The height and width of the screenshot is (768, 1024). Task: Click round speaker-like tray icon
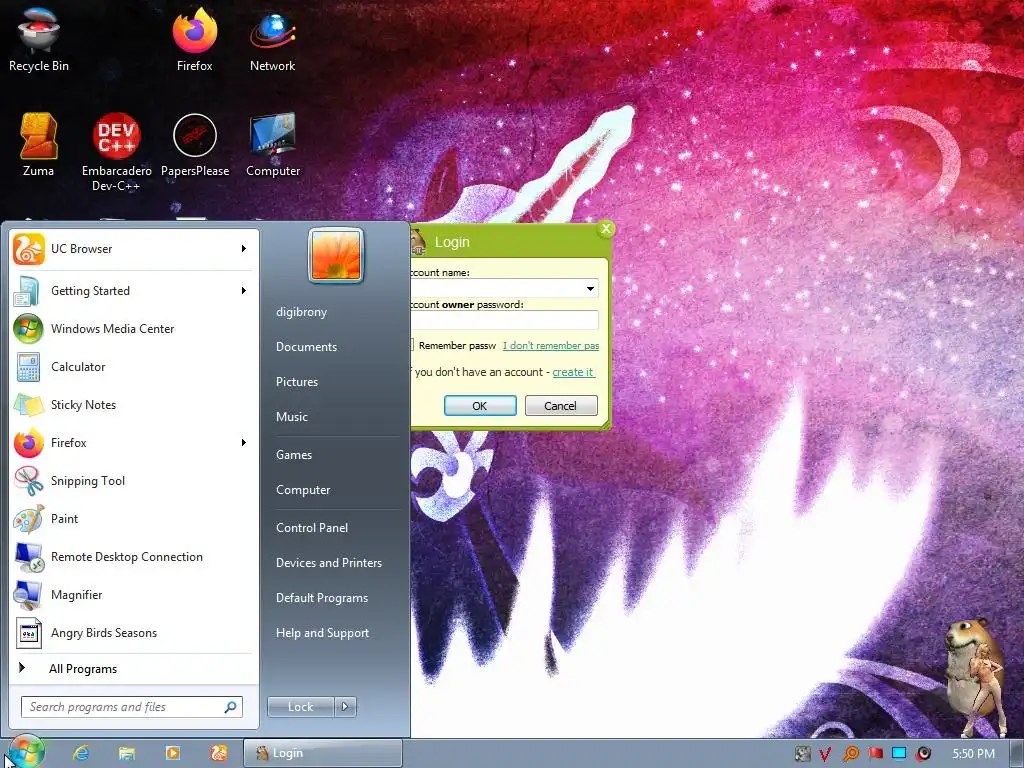[x=924, y=754]
